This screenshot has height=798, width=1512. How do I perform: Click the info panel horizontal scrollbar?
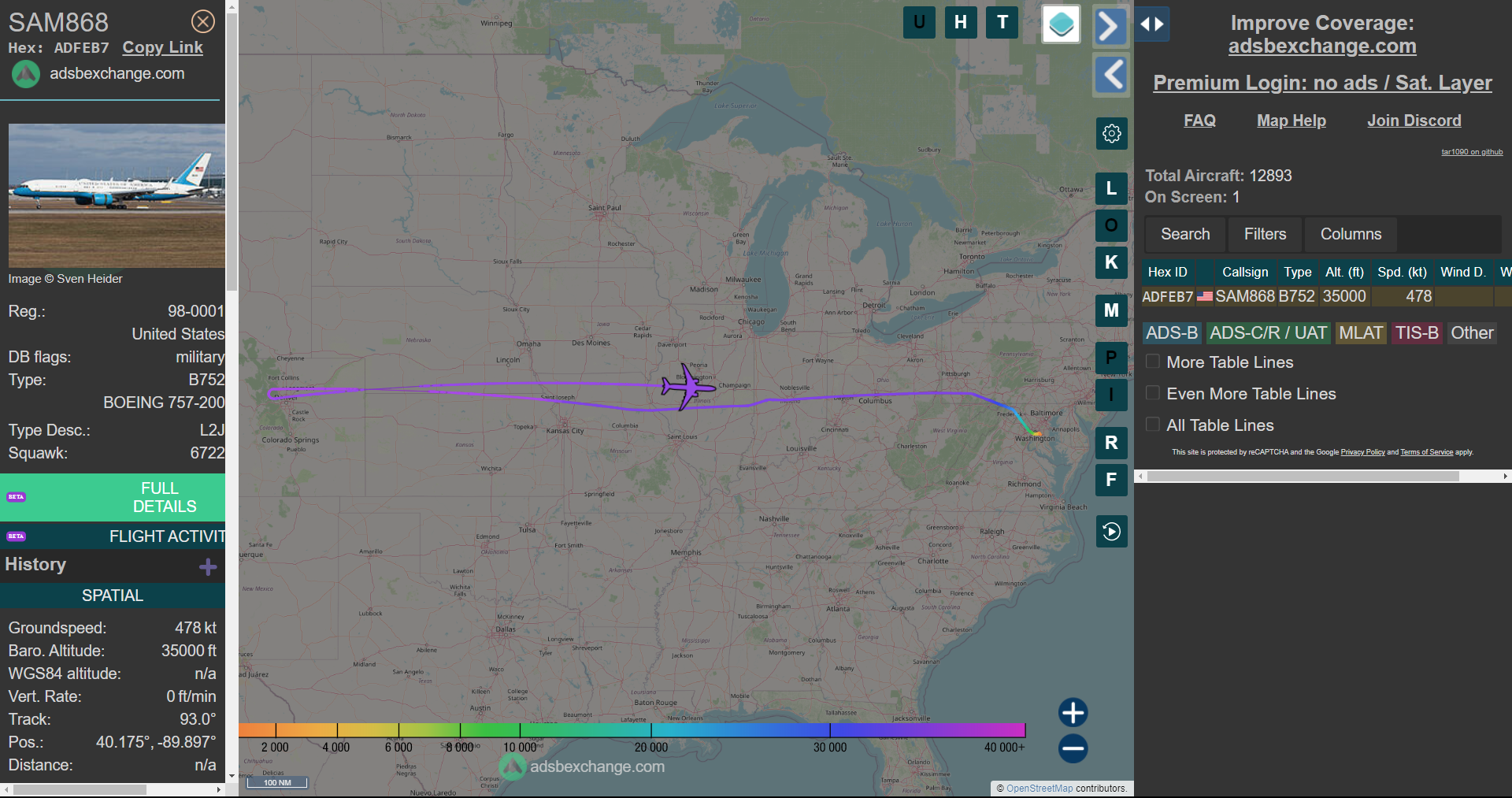click(80, 789)
